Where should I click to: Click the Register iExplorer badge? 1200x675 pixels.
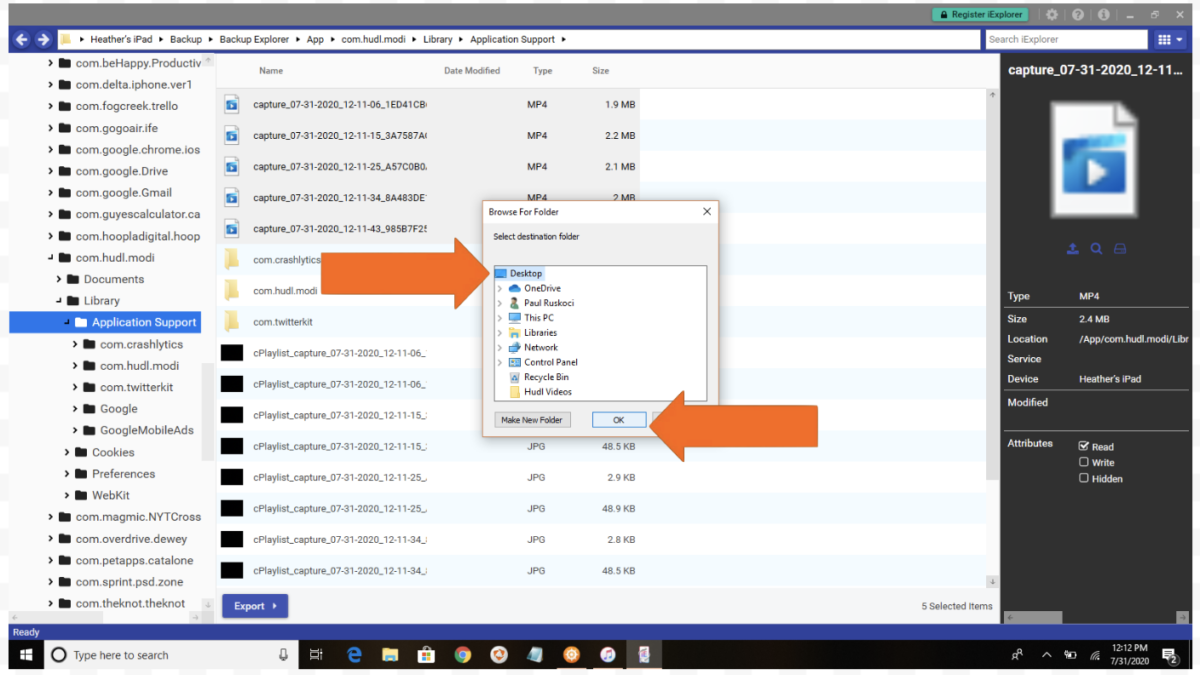click(981, 15)
